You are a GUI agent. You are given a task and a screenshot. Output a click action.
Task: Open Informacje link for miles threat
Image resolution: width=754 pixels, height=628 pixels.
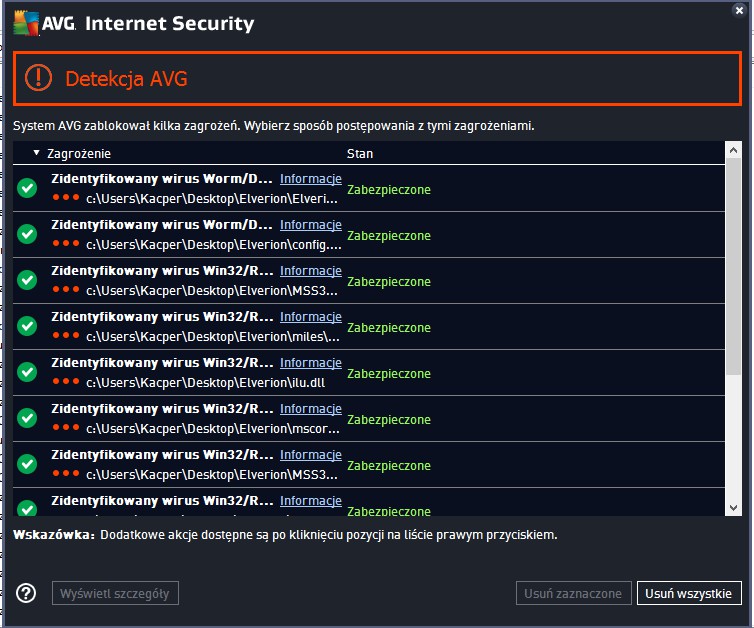point(311,316)
